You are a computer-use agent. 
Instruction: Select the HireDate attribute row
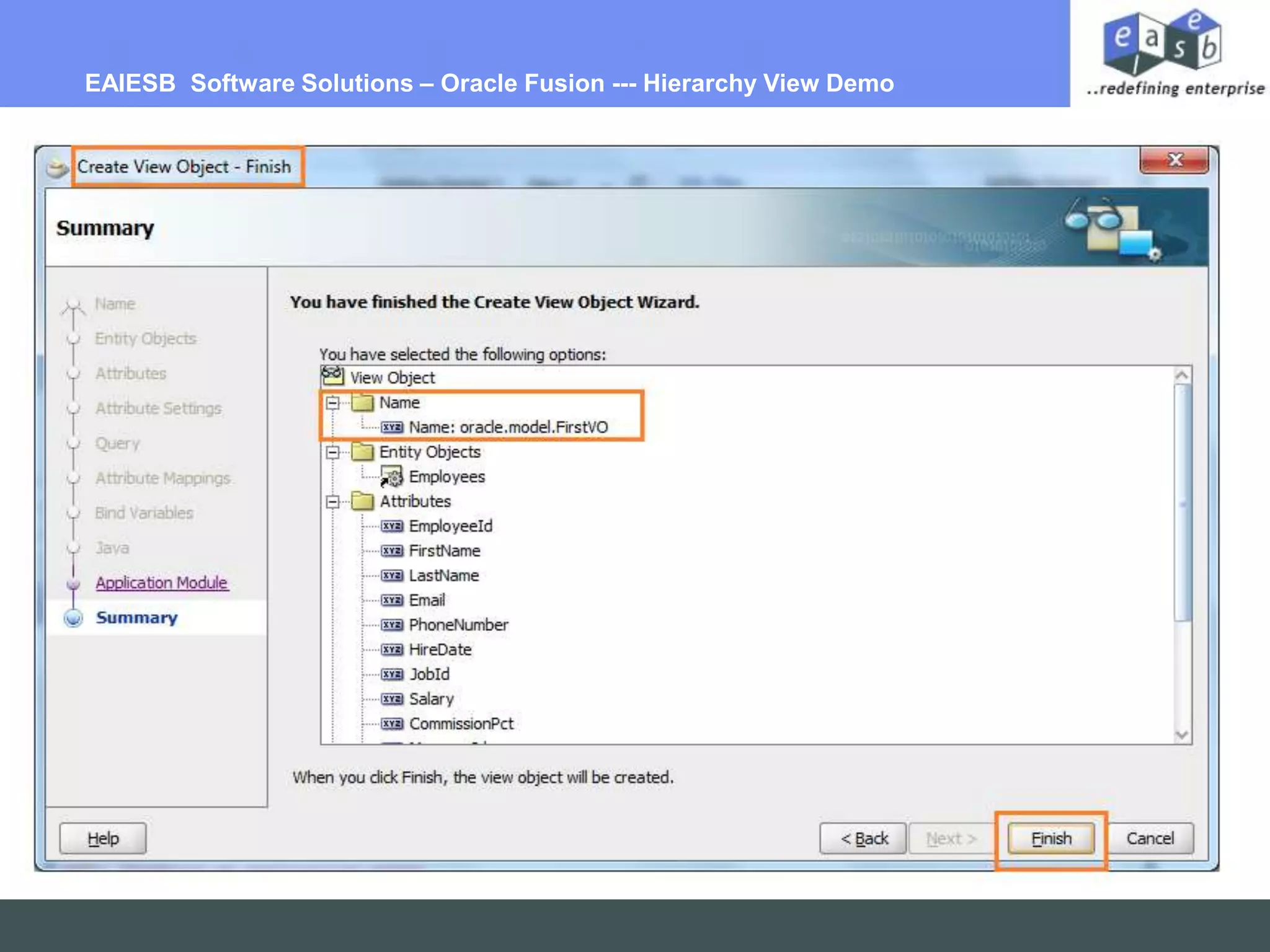(x=427, y=650)
